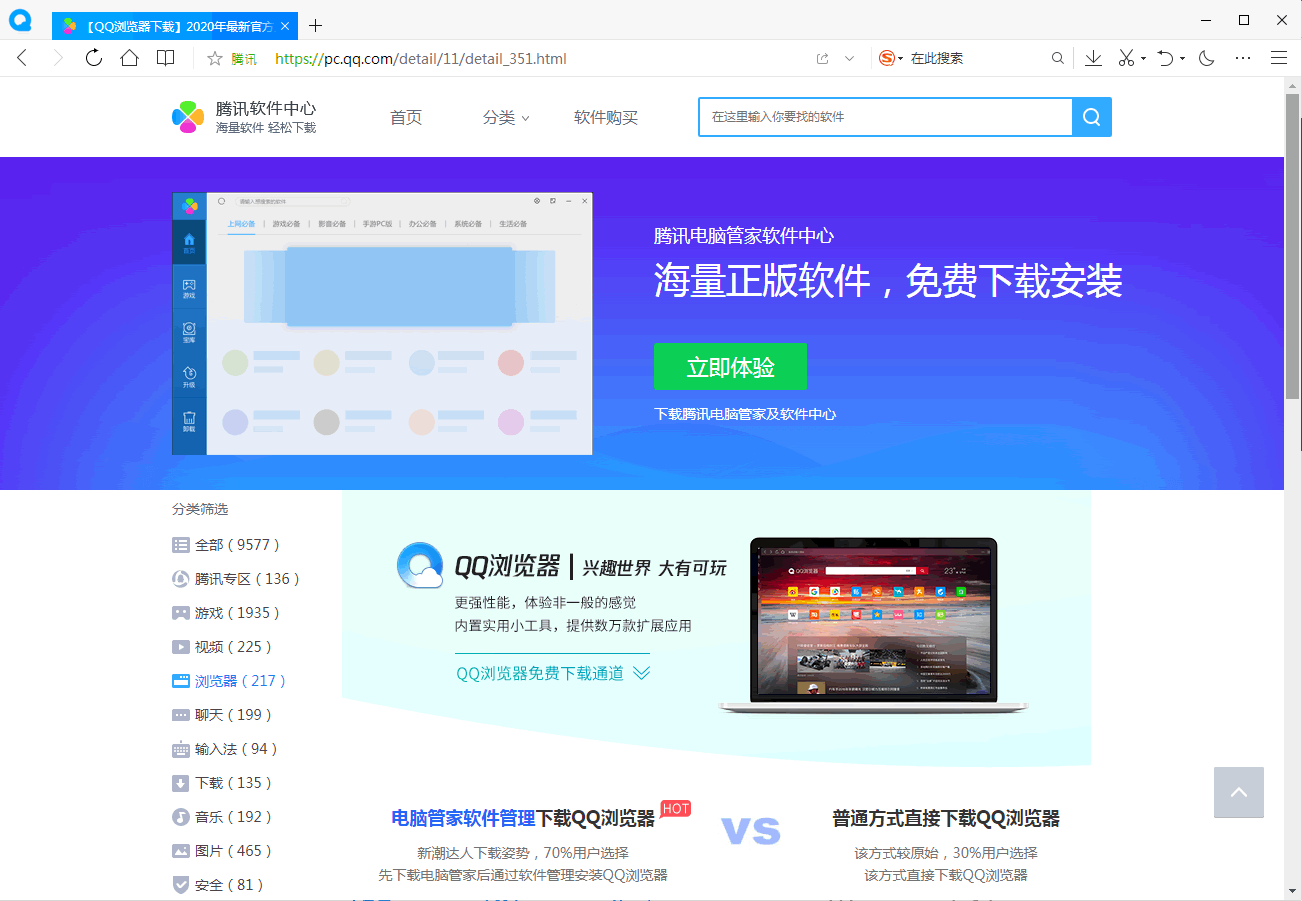Open a new browser tab
Screen dimensions: 1302x901
coord(316,25)
